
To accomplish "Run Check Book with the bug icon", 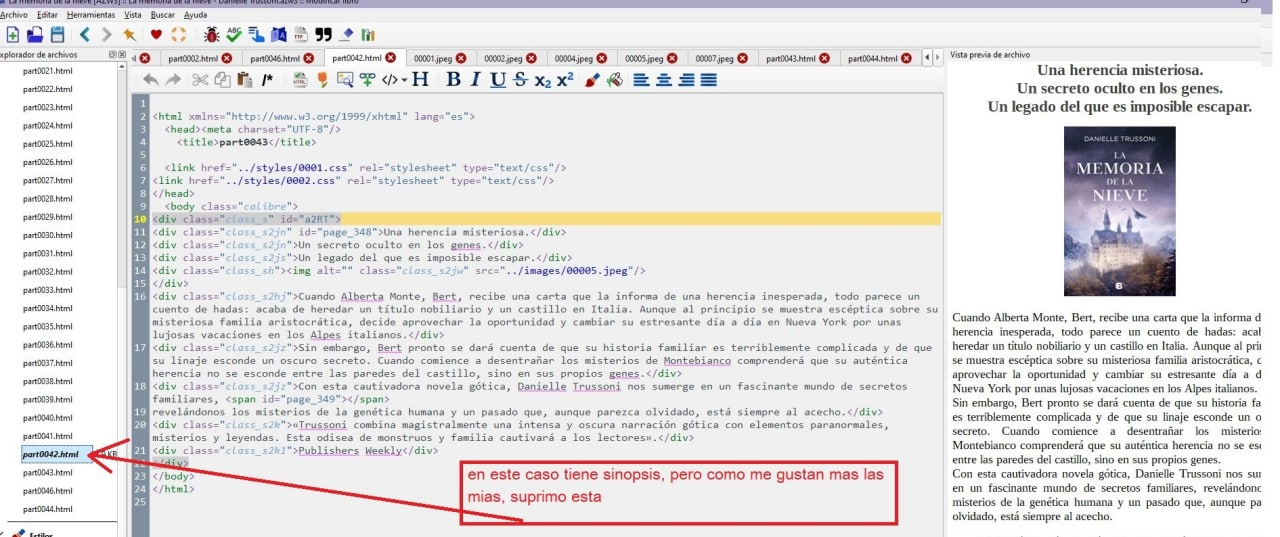I will tap(211, 35).
